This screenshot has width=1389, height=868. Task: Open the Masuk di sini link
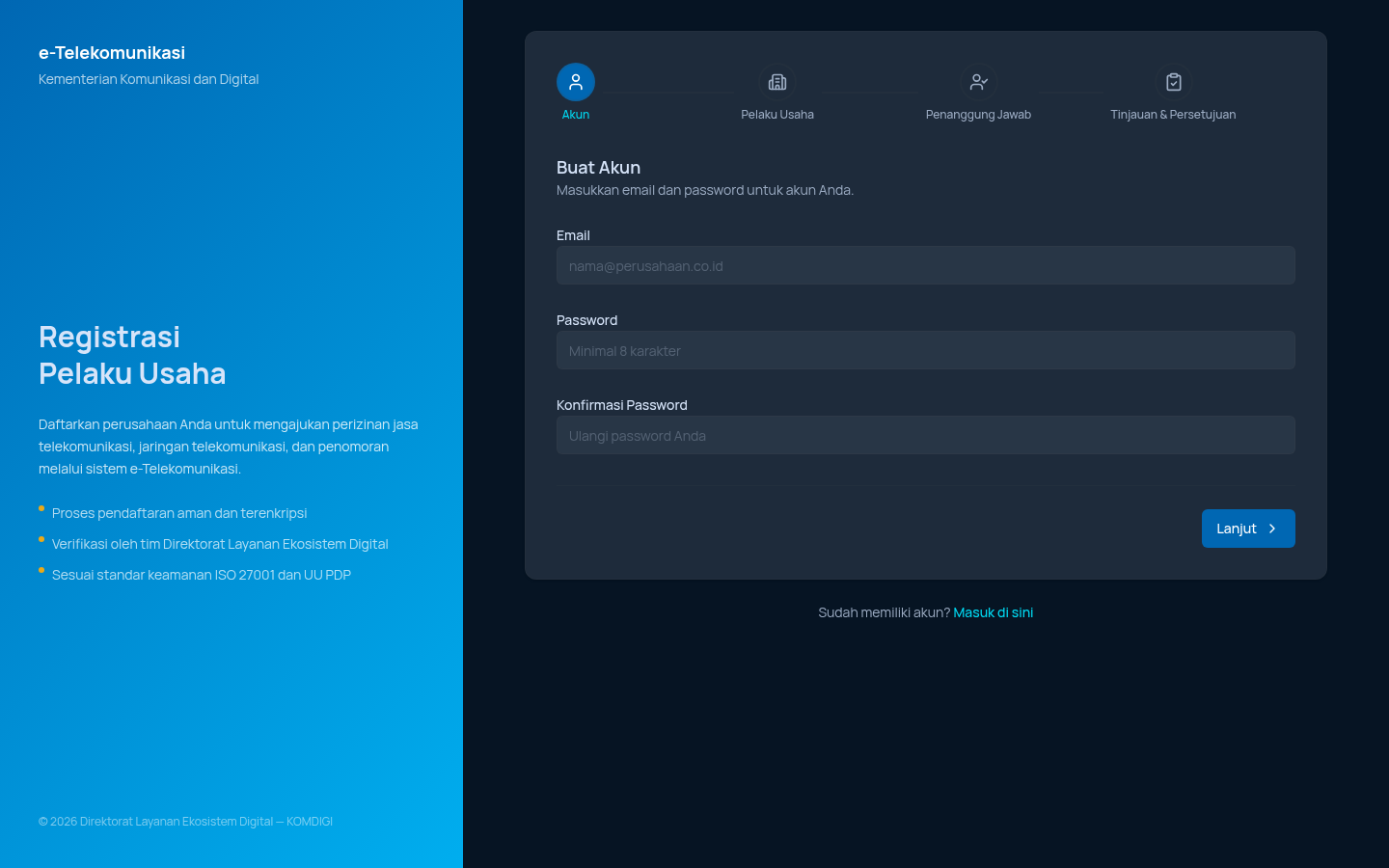coord(994,612)
